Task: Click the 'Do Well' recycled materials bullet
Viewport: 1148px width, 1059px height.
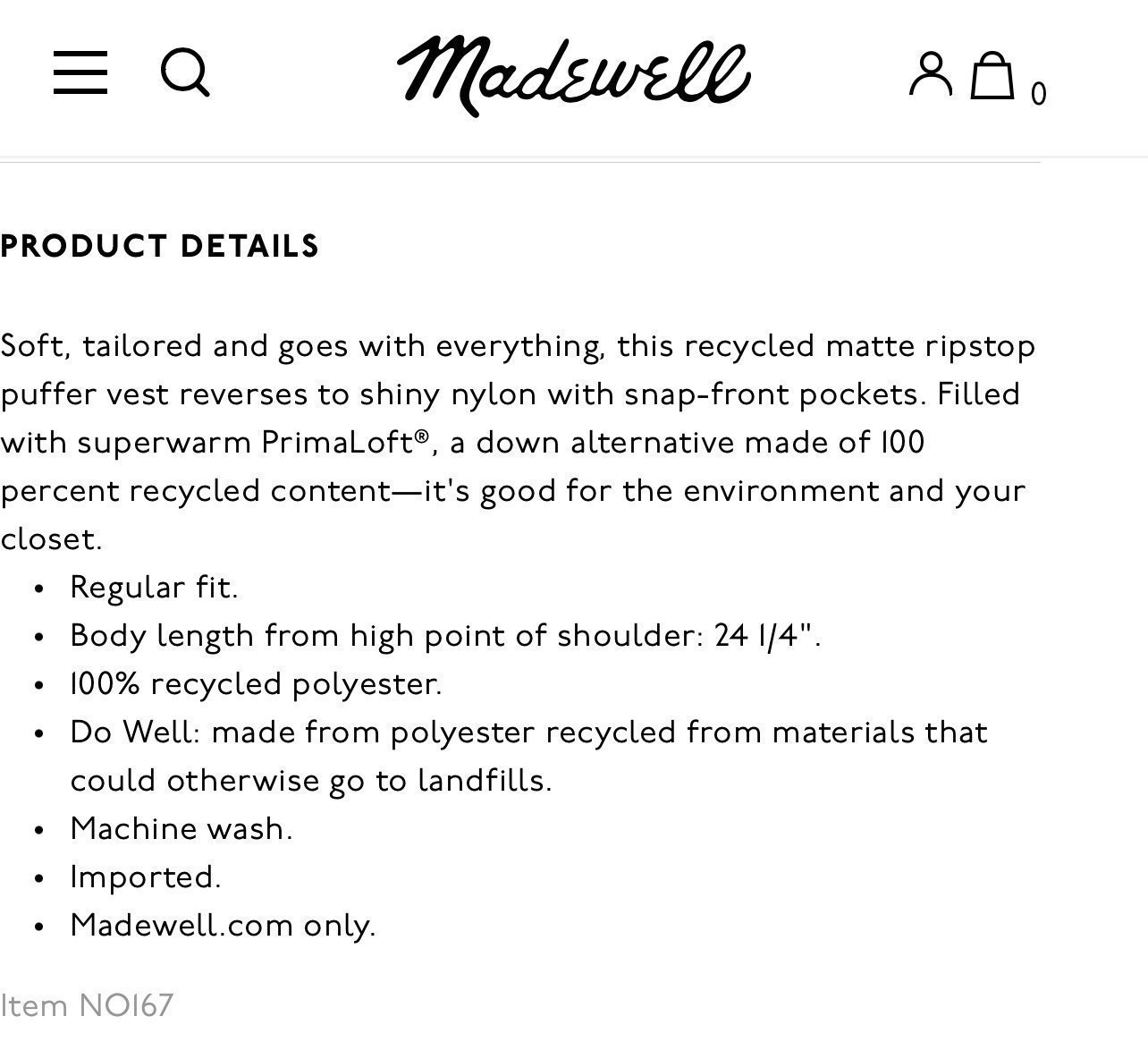Action: point(528,757)
